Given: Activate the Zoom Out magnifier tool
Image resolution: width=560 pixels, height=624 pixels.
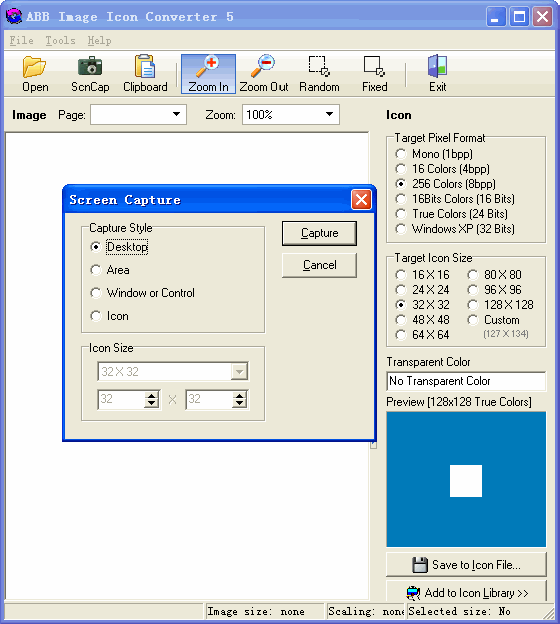Looking at the screenshot, I should [x=263, y=74].
